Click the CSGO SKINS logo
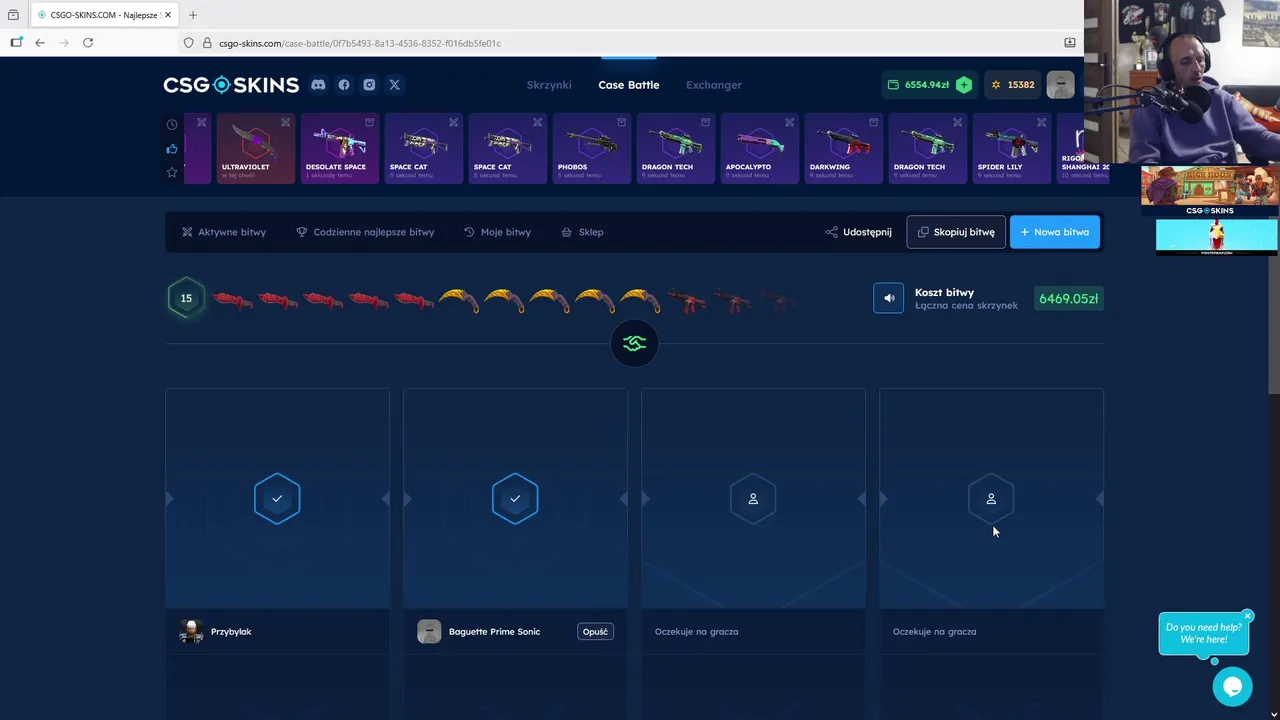This screenshot has width=1280, height=720. point(231,85)
